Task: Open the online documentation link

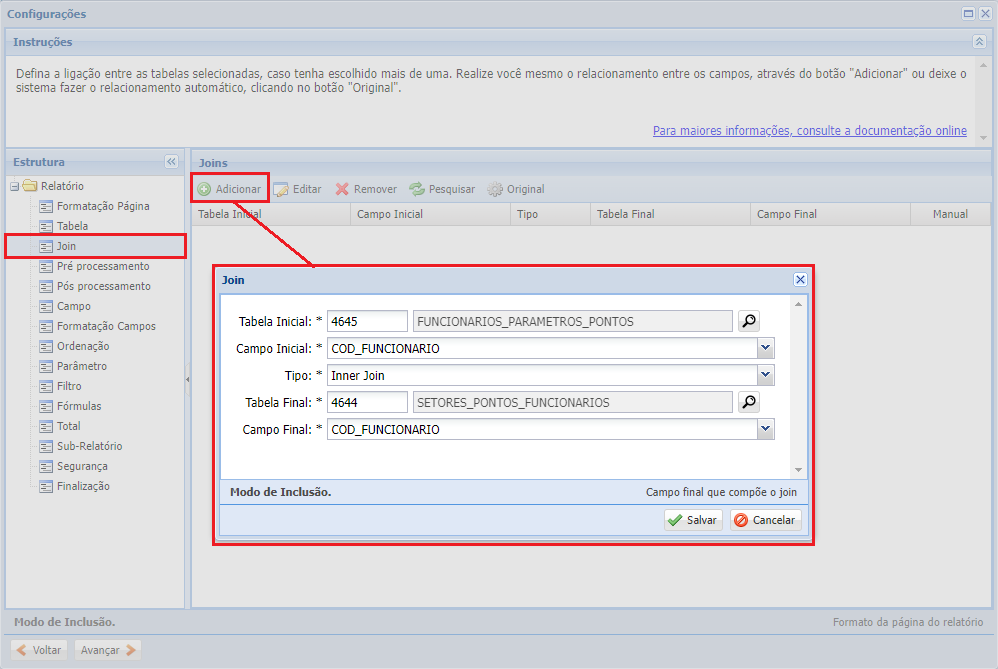Action: (809, 131)
